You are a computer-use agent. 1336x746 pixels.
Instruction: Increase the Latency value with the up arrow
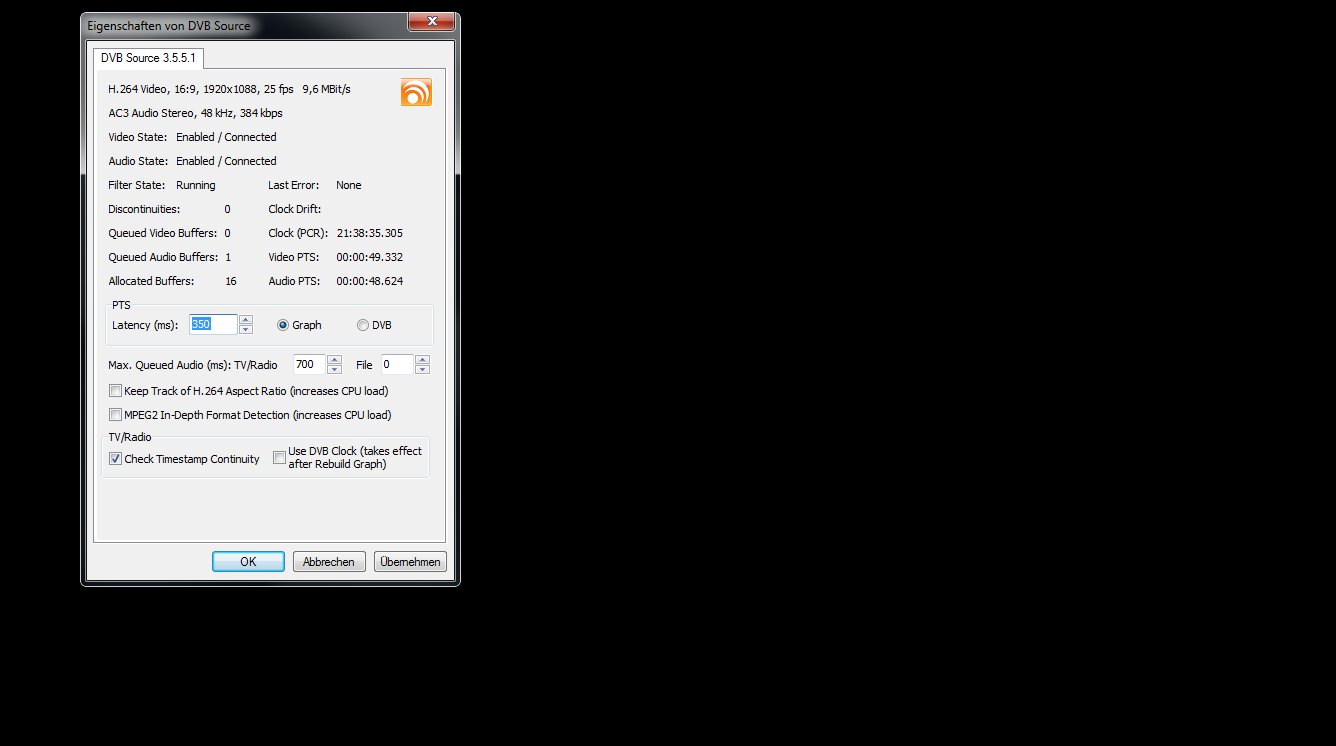[246, 320]
